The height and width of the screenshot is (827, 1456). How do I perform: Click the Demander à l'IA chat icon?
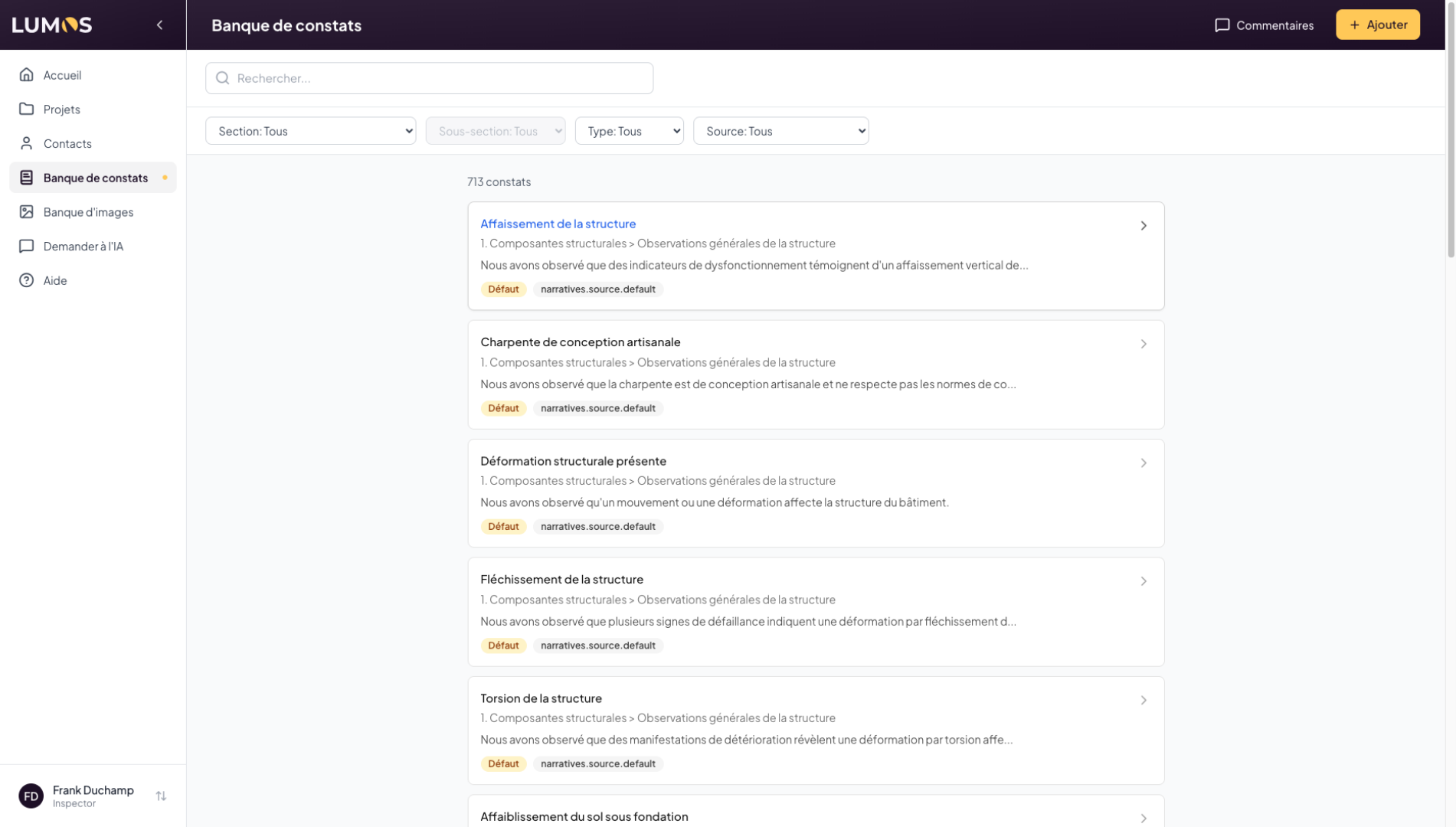coord(27,247)
